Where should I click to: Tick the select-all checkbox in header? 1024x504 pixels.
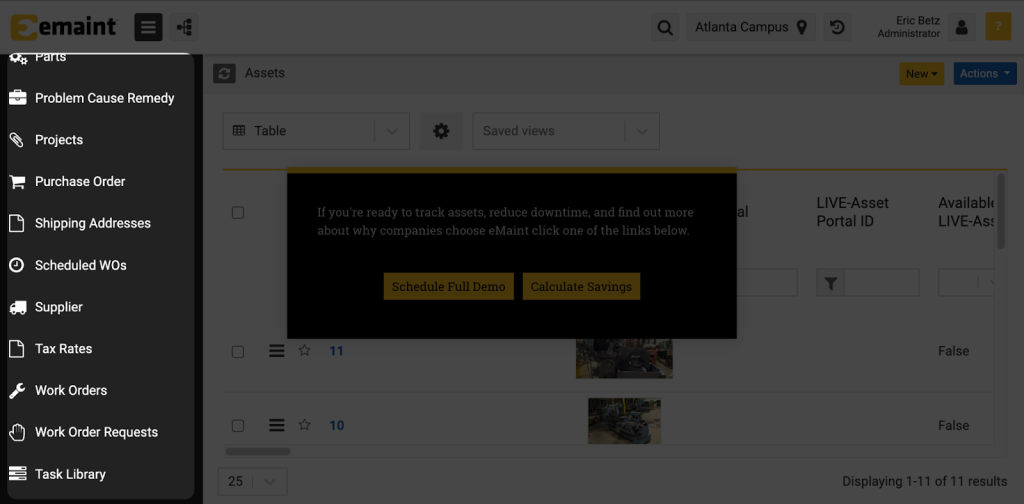238,212
